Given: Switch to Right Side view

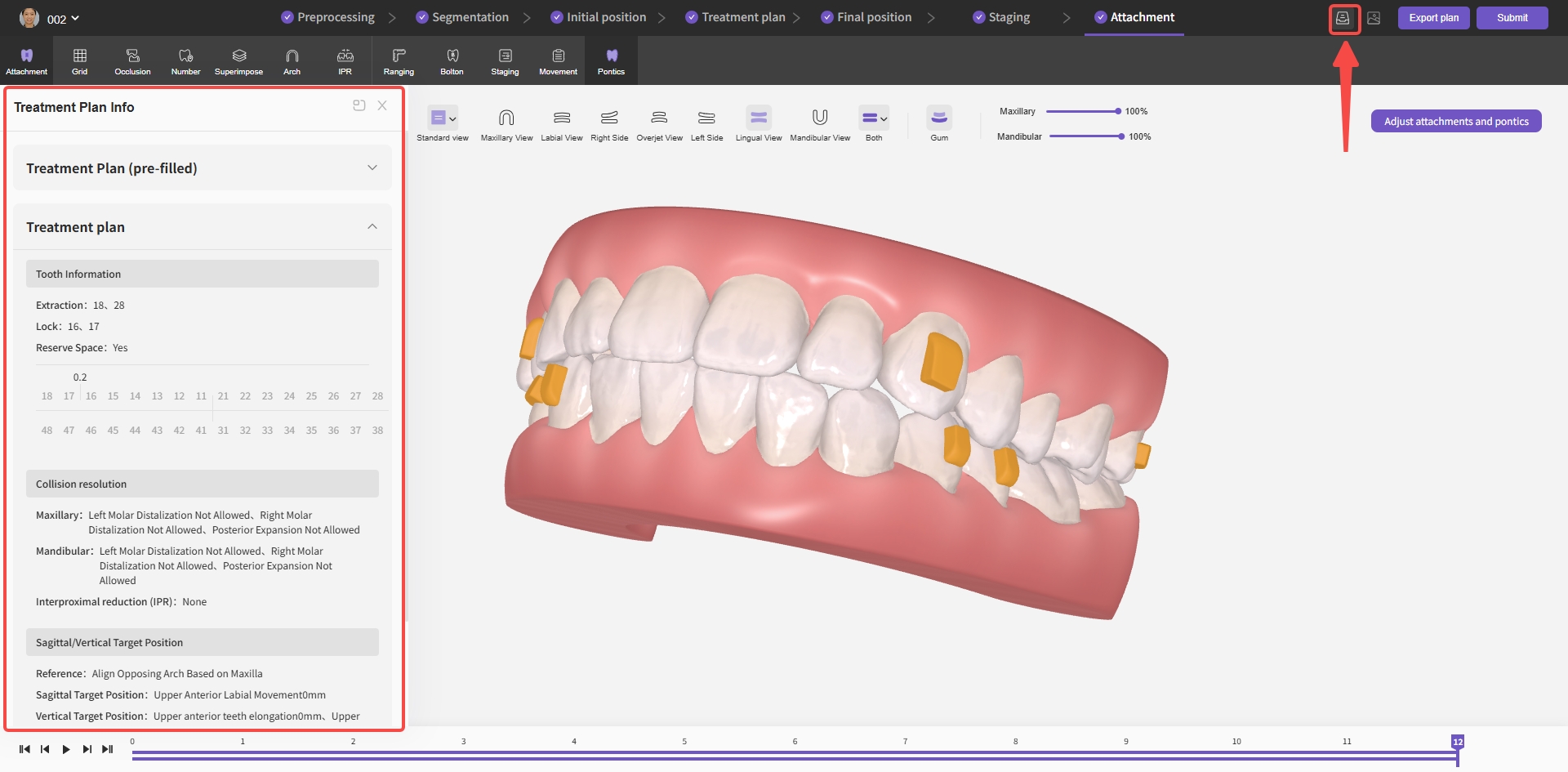Looking at the screenshot, I should pyautogui.click(x=609, y=123).
